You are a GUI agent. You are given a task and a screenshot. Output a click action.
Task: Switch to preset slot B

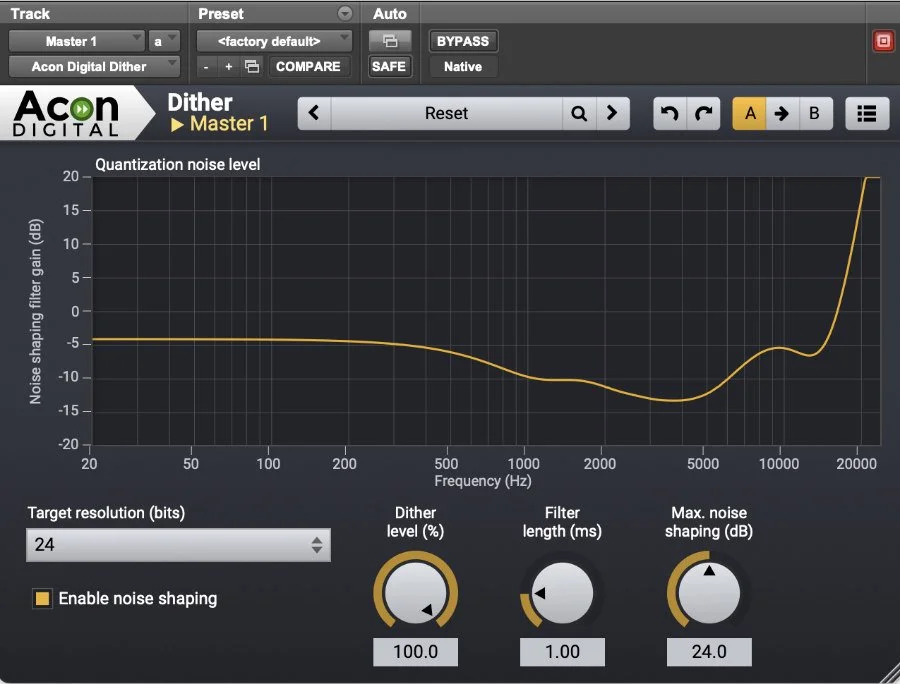814,113
